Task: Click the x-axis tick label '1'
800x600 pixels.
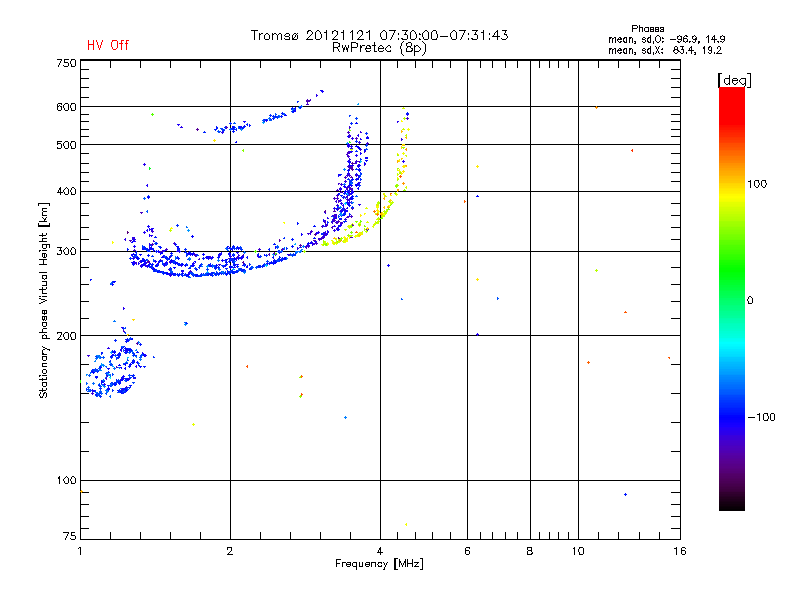Action: coord(80,551)
